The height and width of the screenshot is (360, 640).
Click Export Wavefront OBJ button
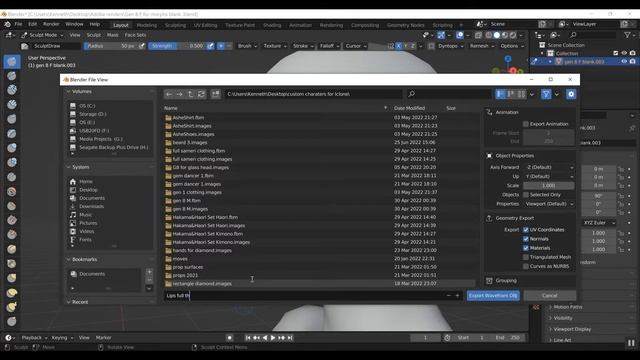493,296
